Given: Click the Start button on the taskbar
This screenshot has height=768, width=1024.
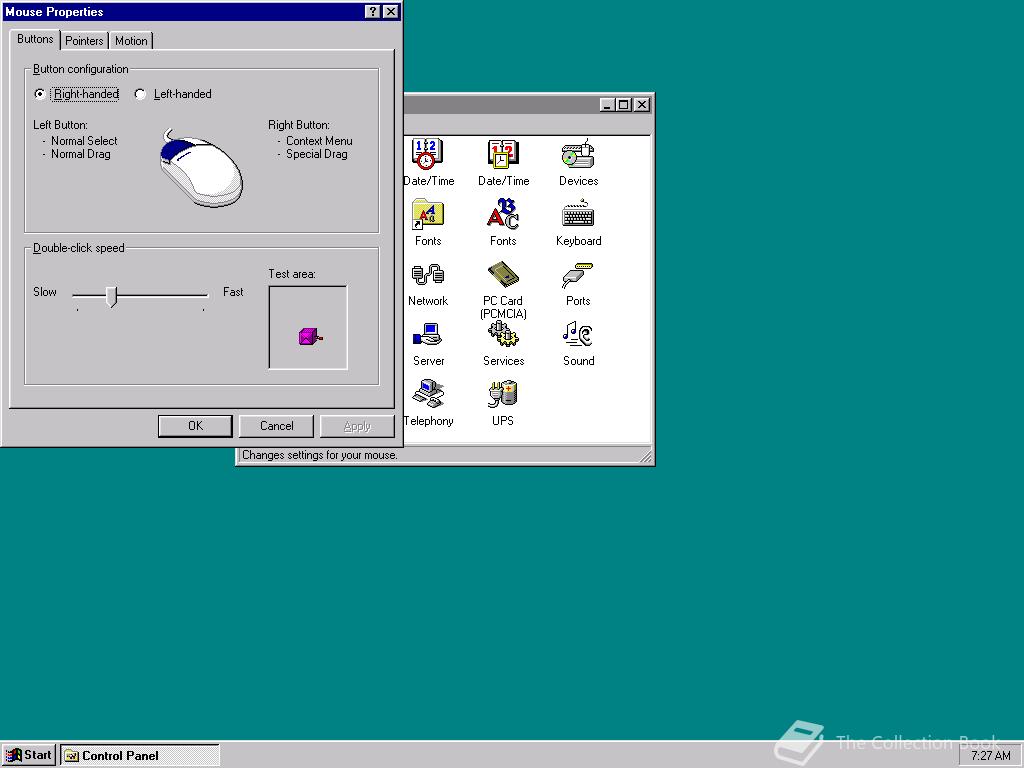Looking at the screenshot, I should pyautogui.click(x=29, y=756).
